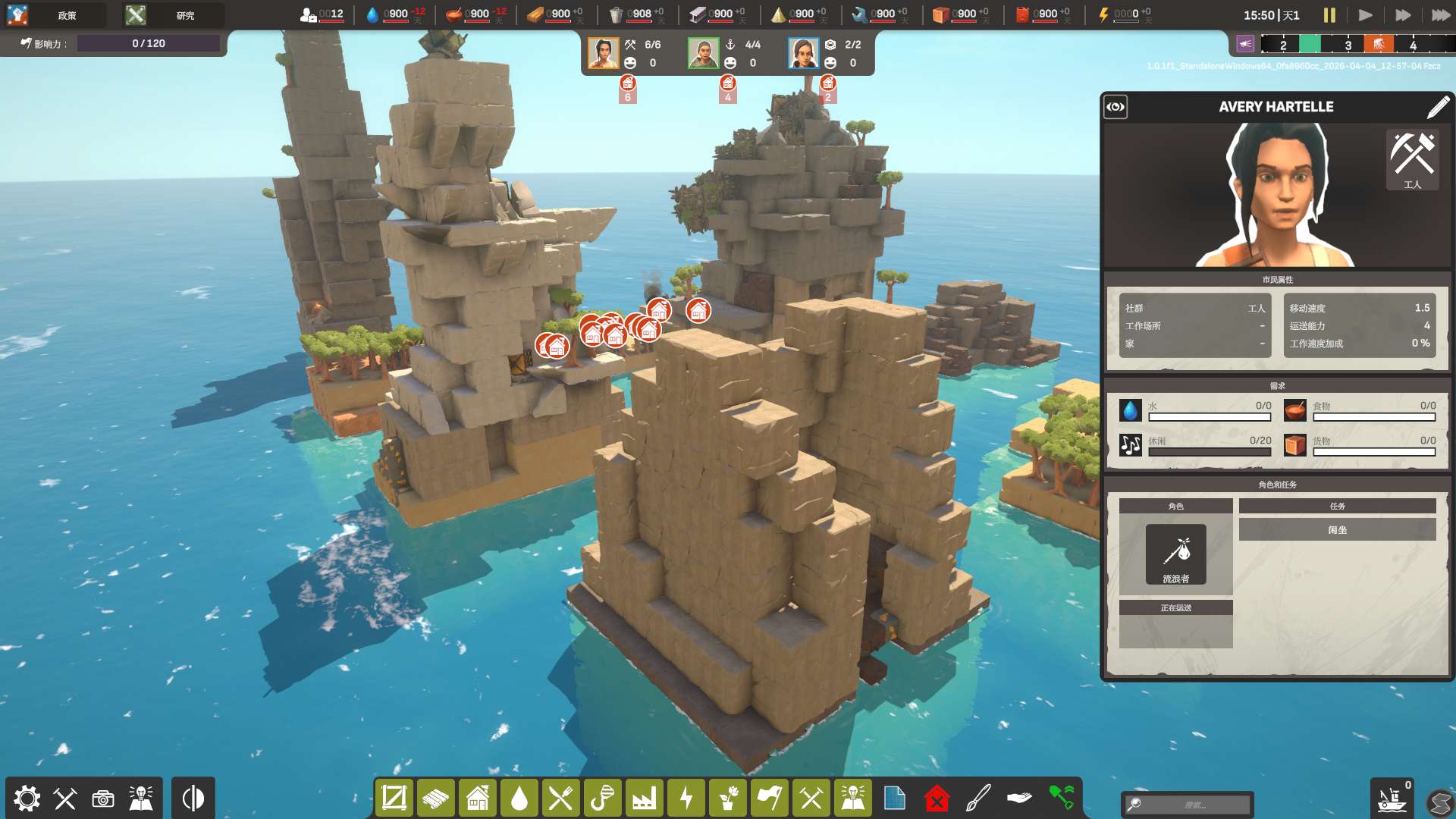Image resolution: width=1456 pixels, height=819 pixels.
Task: Set game speed to fast forward
Action: coord(1403,15)
